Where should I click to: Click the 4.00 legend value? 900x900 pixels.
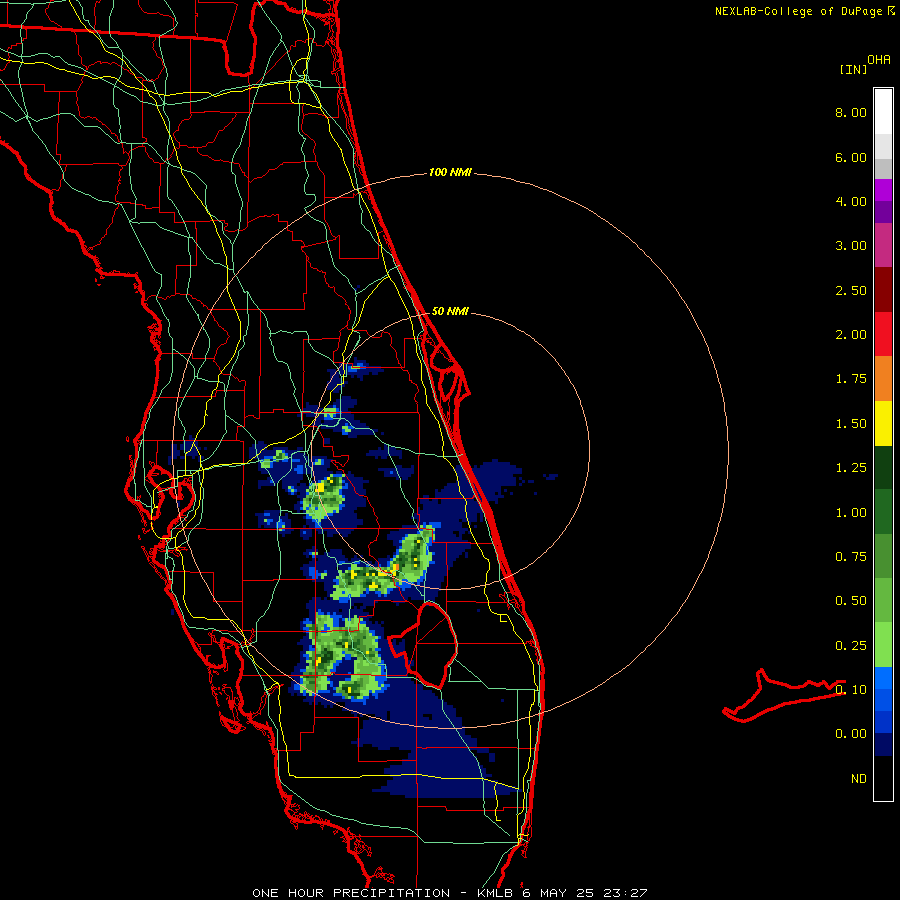pos(851,201)
